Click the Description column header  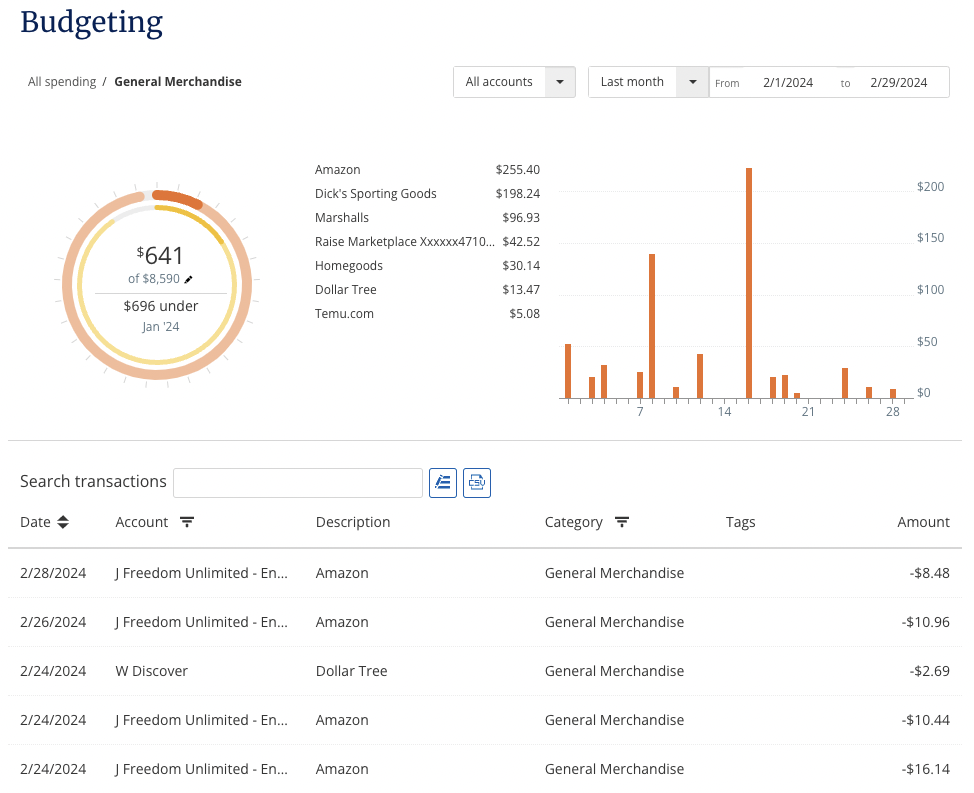click(x=353, y=522)
